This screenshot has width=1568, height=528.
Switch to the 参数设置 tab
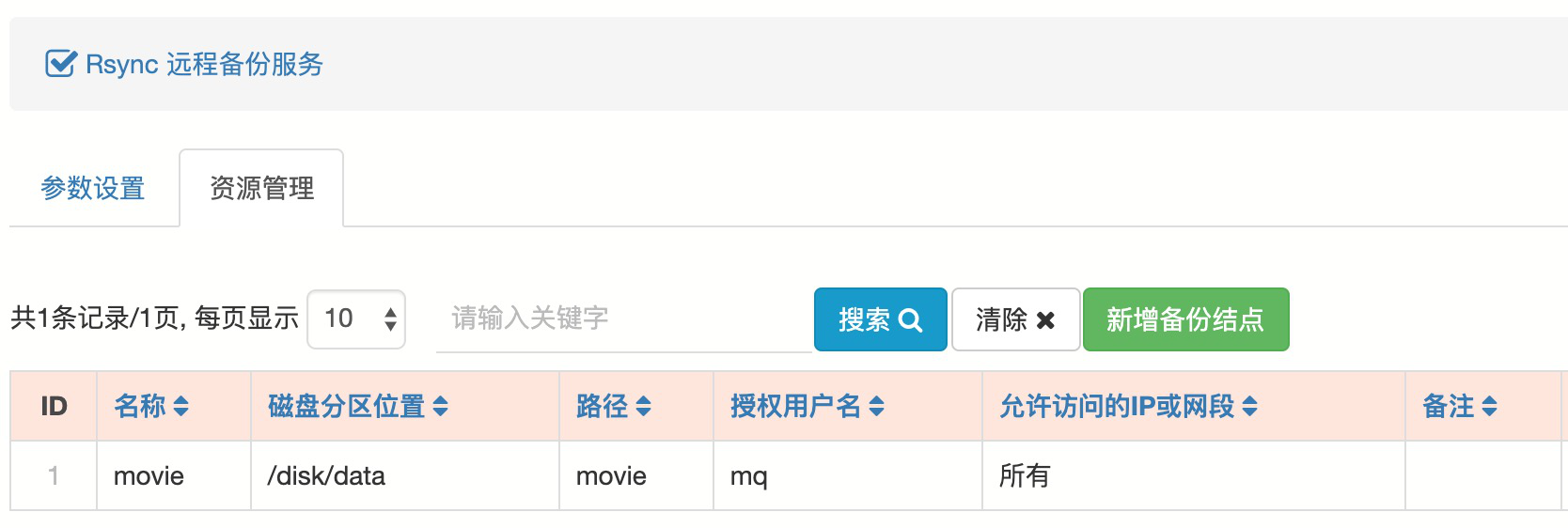93,188
